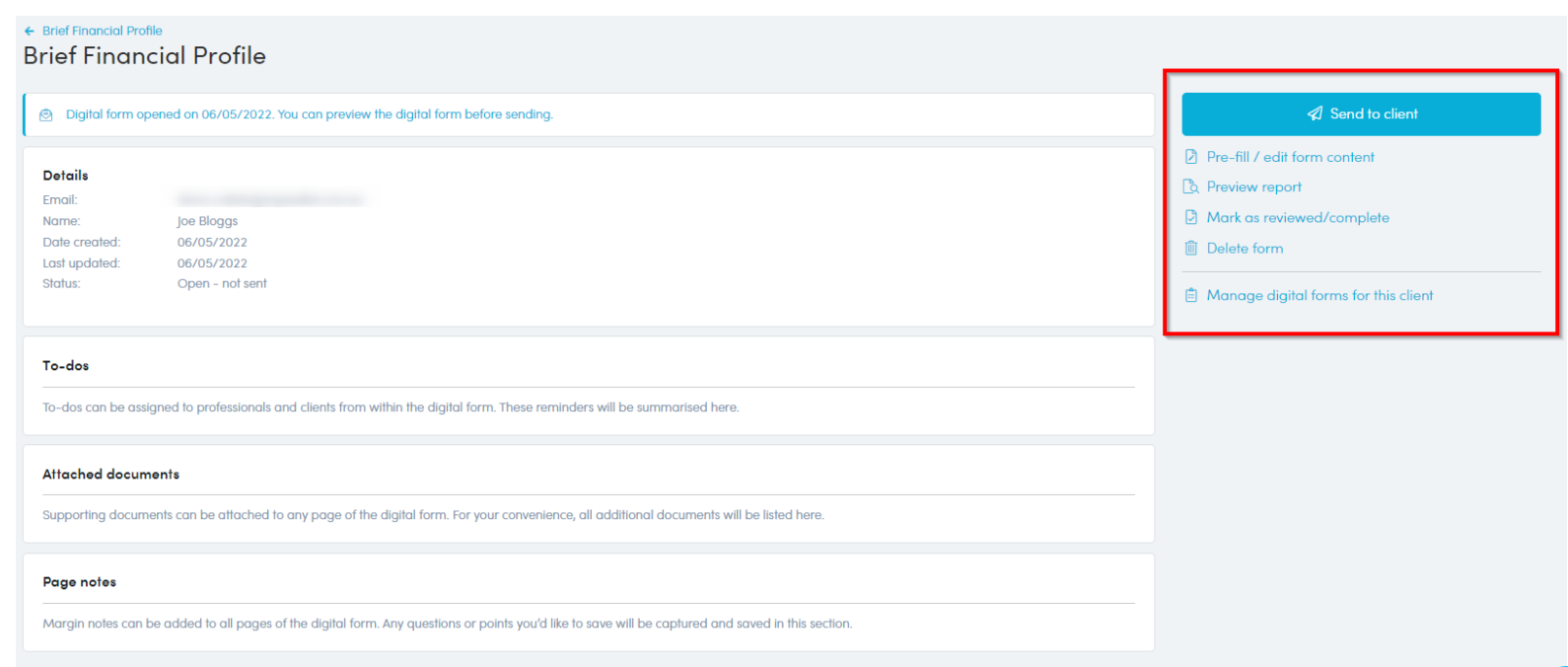Open the Preview report link

[1254, 186]
